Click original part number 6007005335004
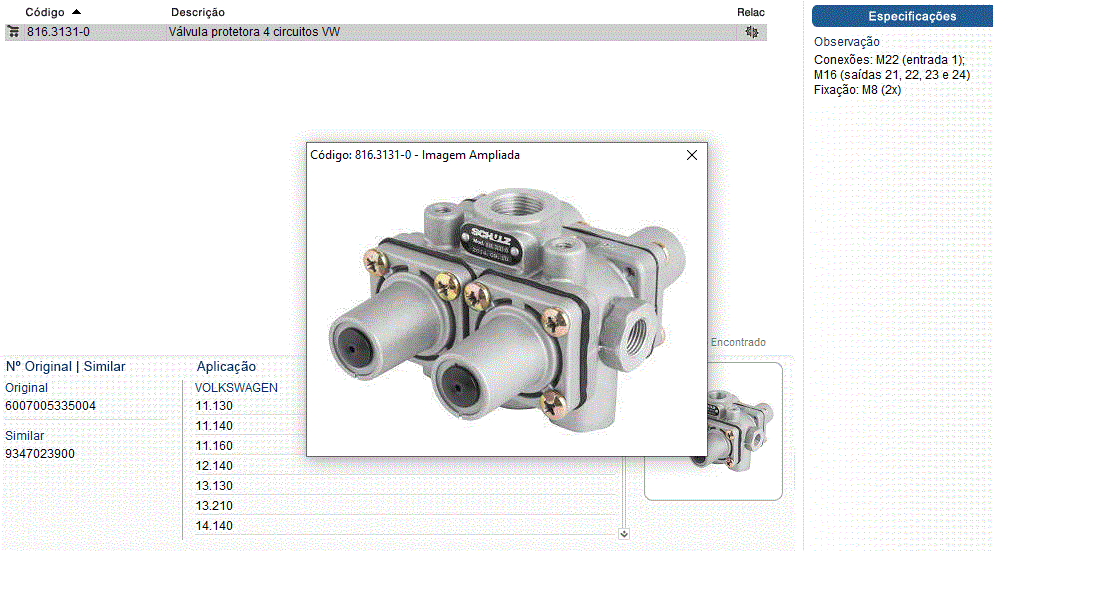Viewport: 1120px width, 598px height. click(x=51, y=406)
